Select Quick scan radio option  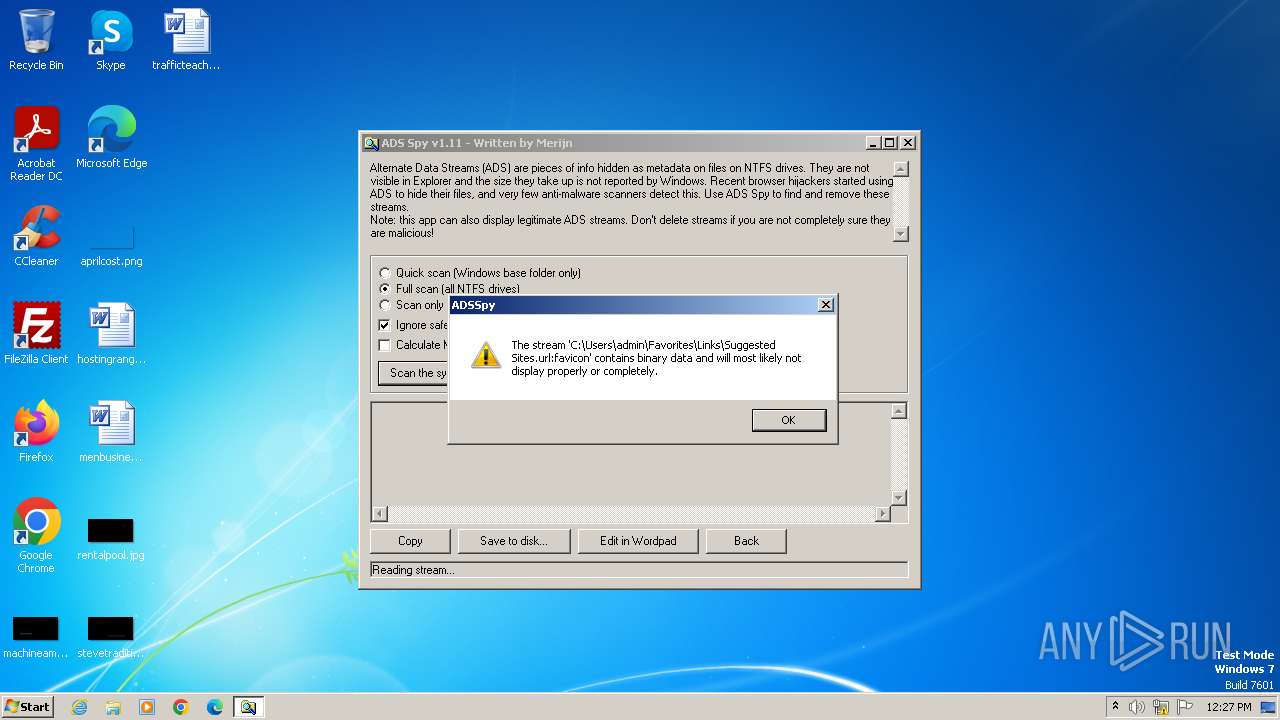pos(480,273)
